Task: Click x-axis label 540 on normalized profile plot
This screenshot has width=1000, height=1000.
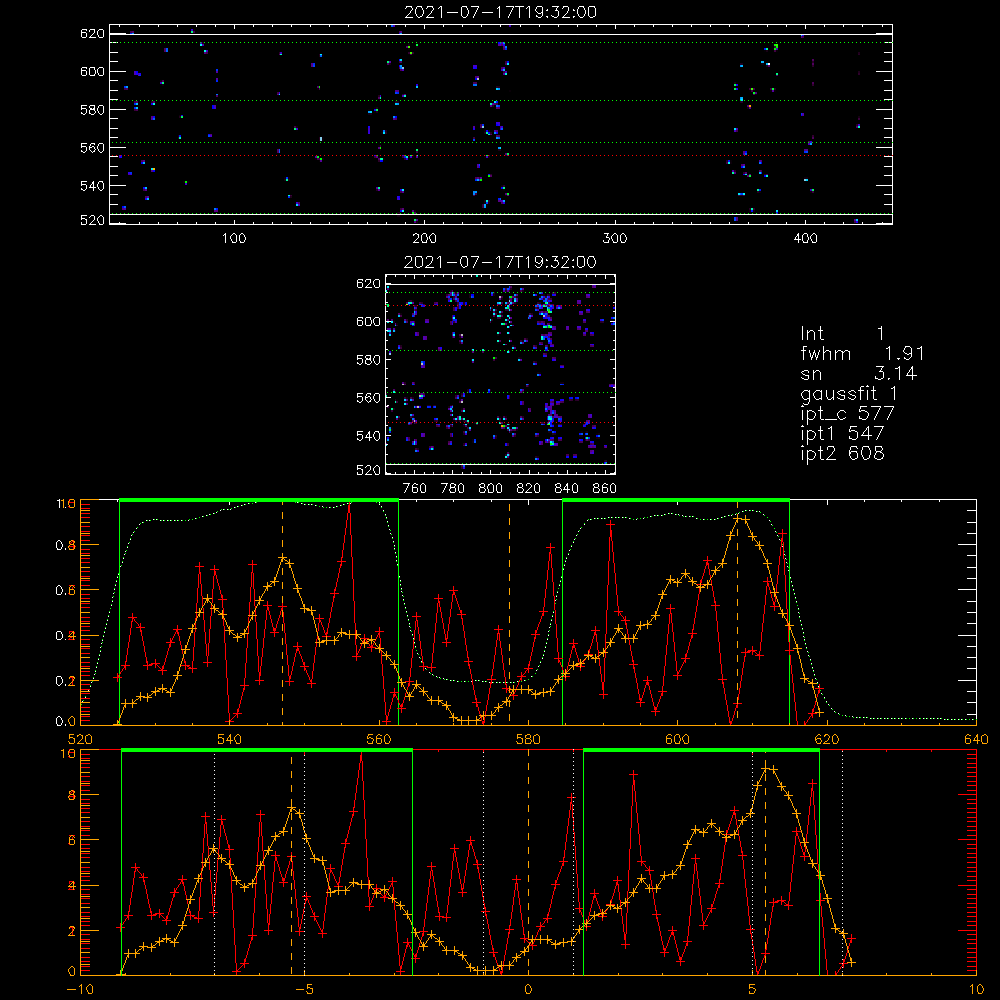Action: pos(230,739)
